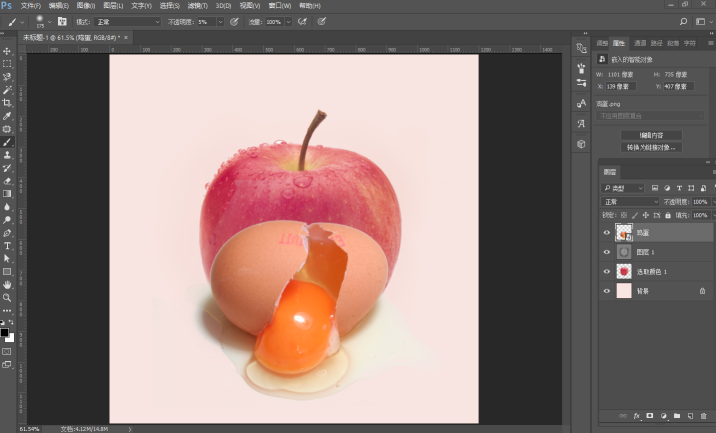Select the Hand tool

[7, 285]
